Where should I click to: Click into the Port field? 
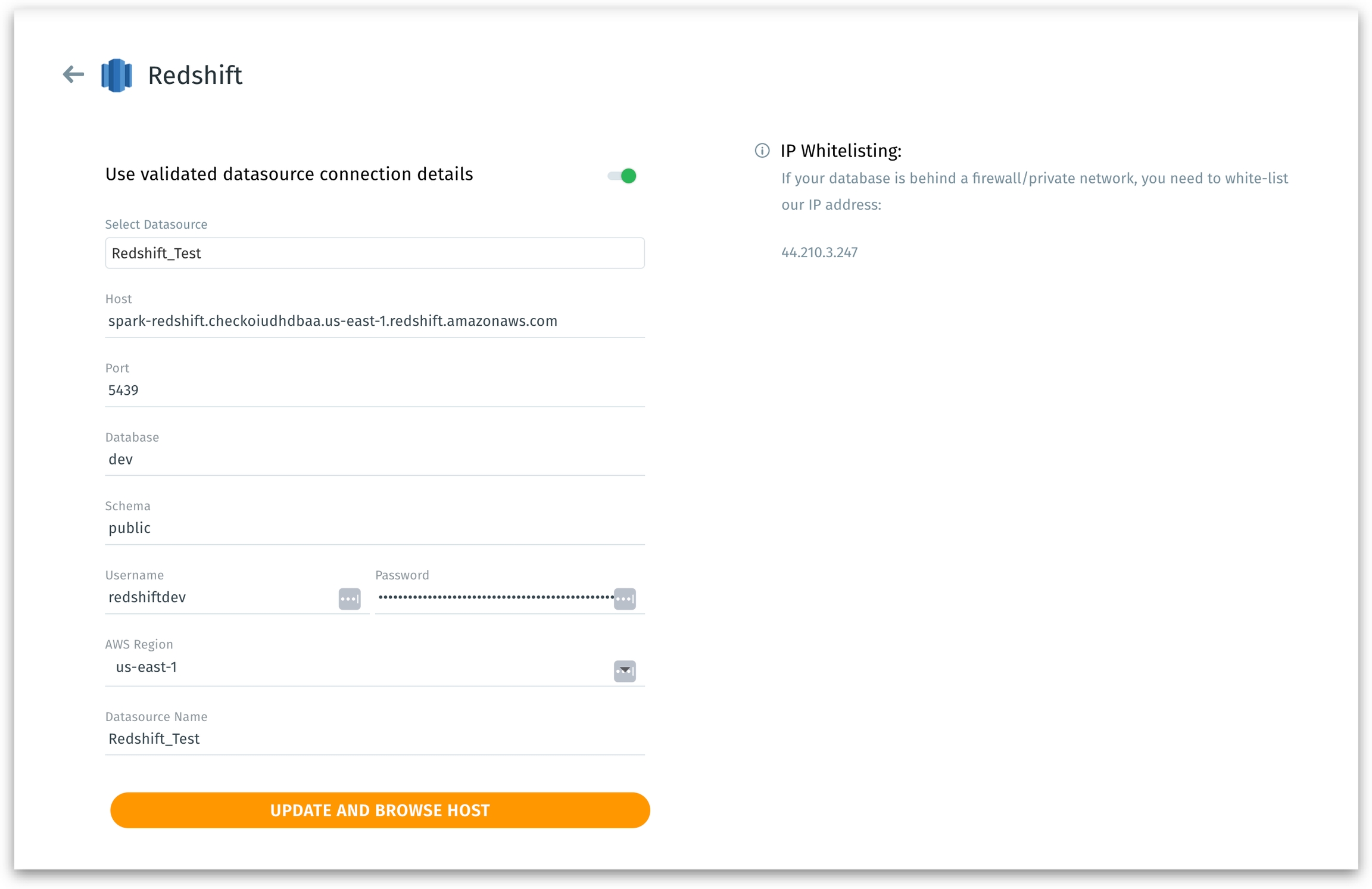[375, 391]
